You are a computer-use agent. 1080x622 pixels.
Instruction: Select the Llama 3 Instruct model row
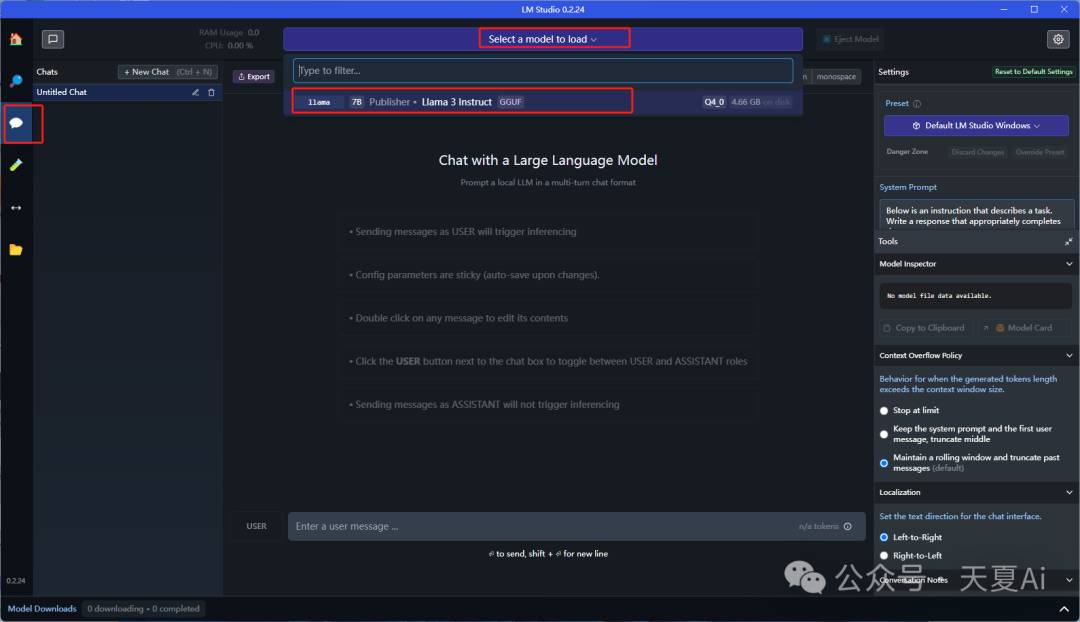click(543, 102)
